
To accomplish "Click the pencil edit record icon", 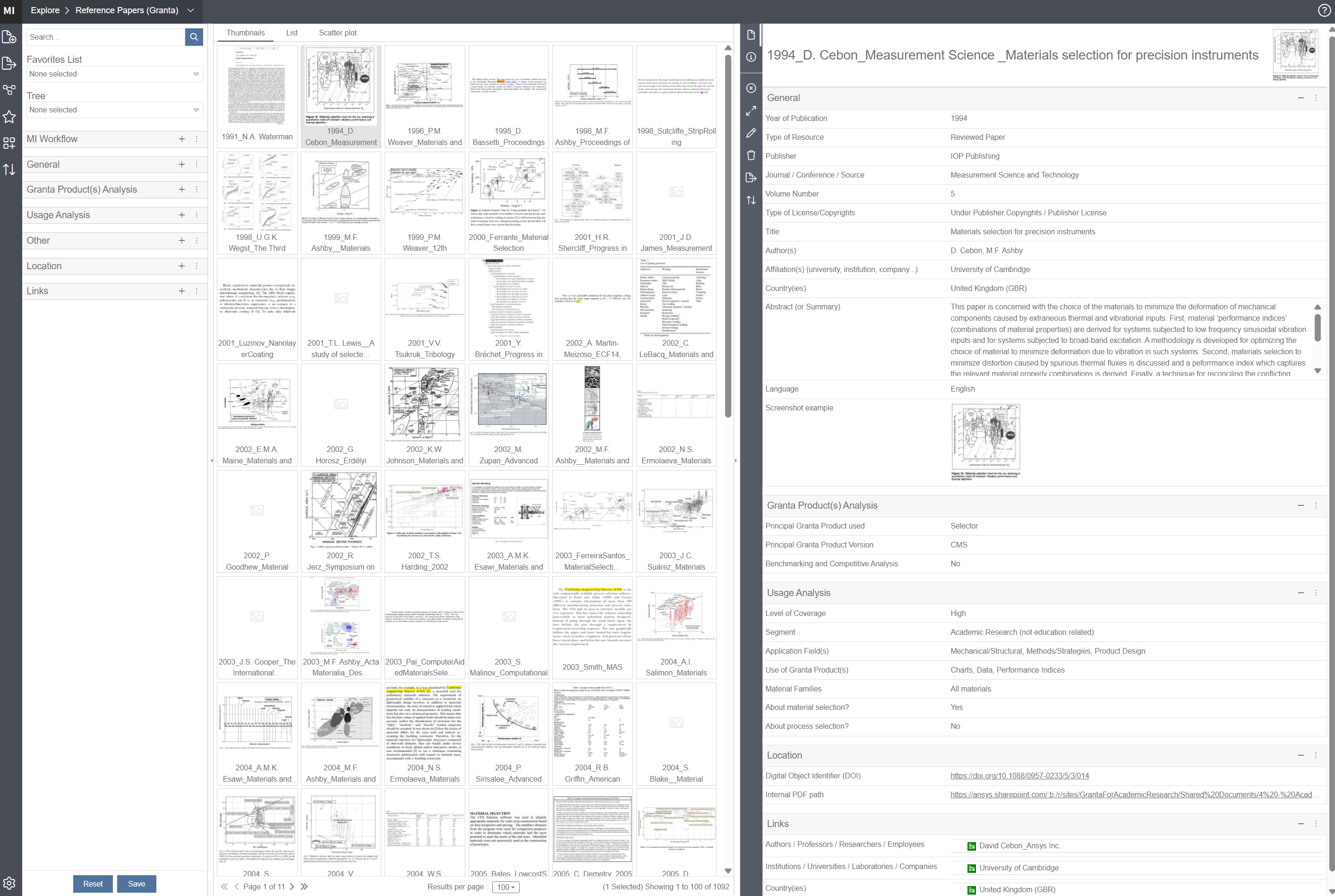I will pos(751,133).
